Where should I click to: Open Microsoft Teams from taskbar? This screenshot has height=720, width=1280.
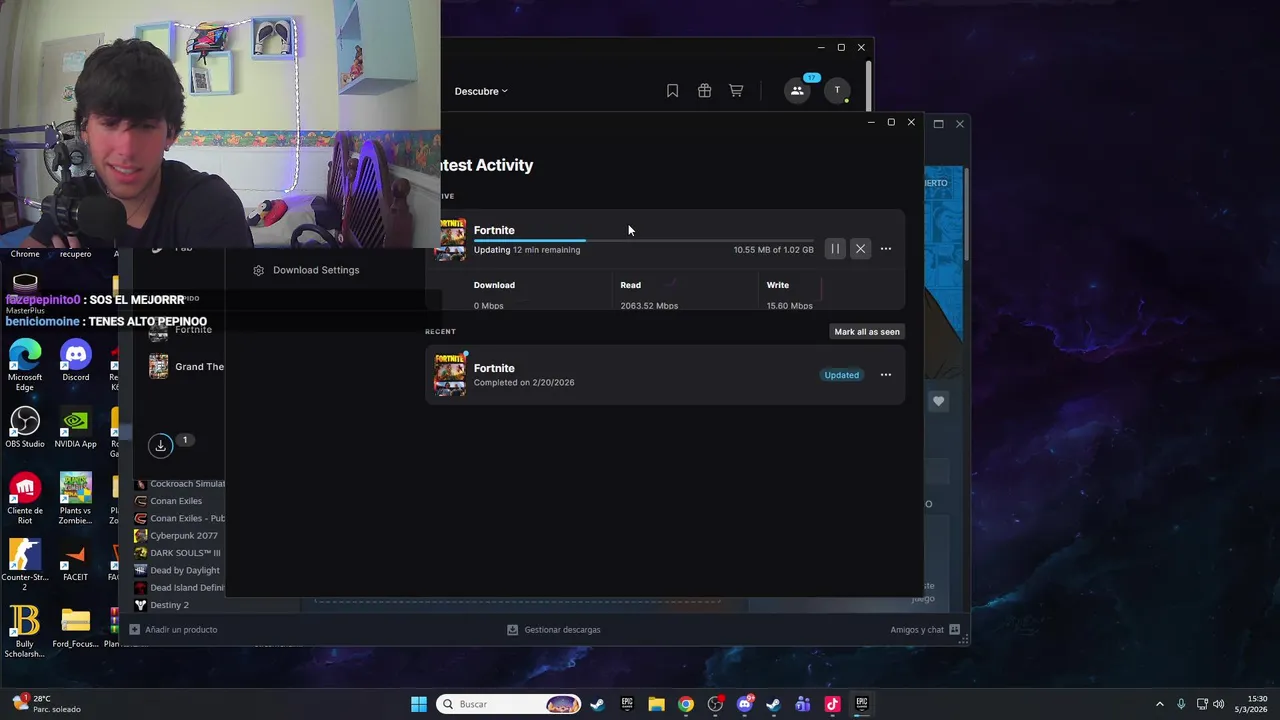pos(803,704)
